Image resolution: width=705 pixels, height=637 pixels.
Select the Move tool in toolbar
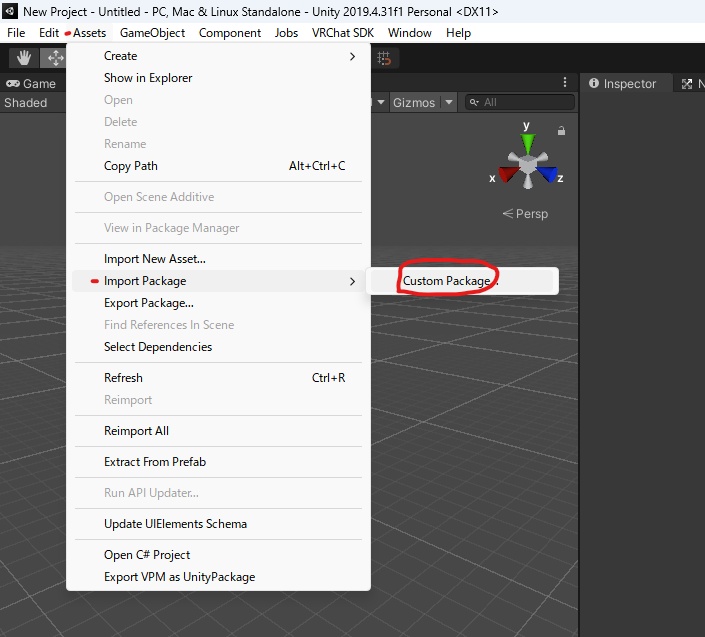click(x=54, y=58)
